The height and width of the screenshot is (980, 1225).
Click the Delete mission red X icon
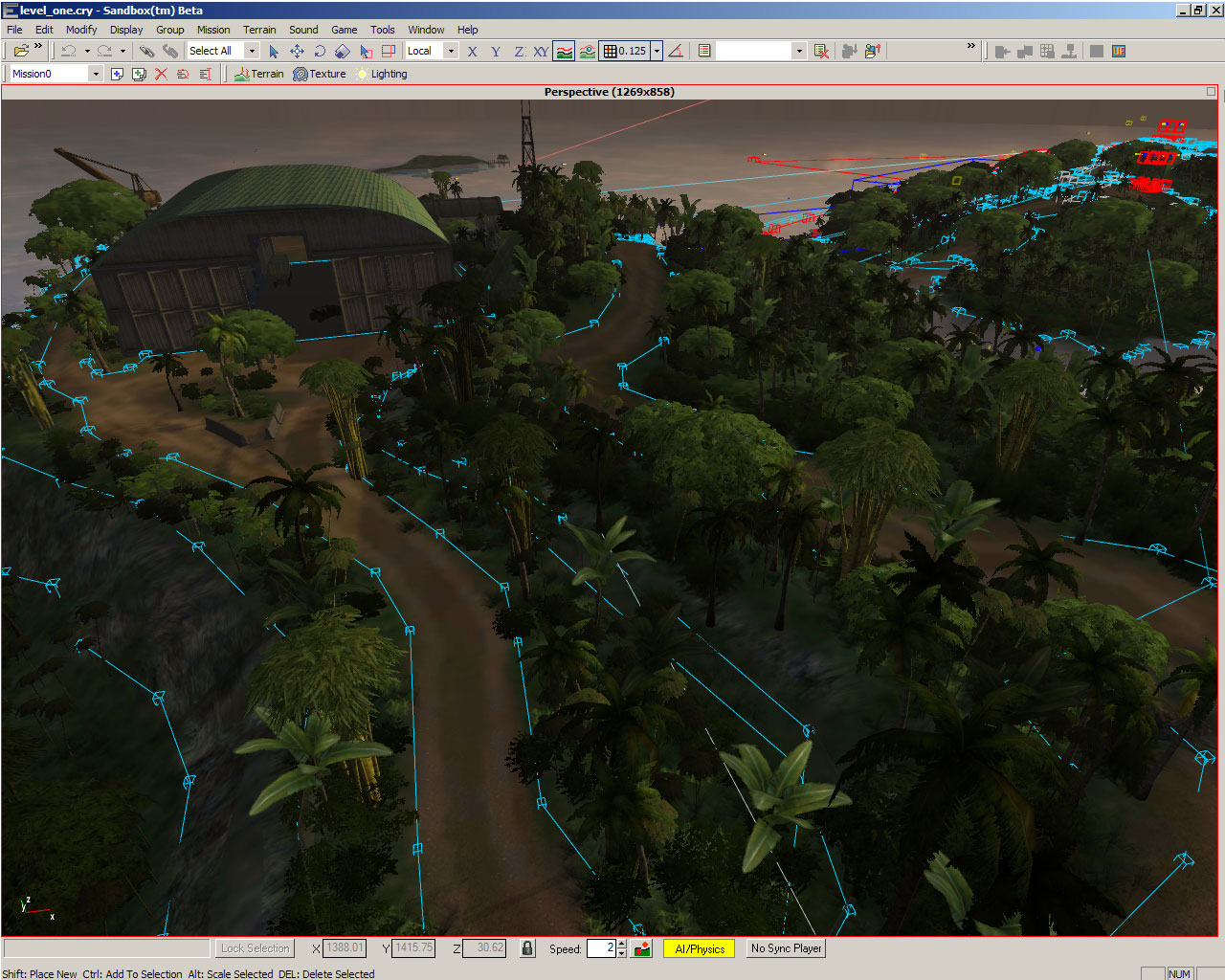coord(161,74)
